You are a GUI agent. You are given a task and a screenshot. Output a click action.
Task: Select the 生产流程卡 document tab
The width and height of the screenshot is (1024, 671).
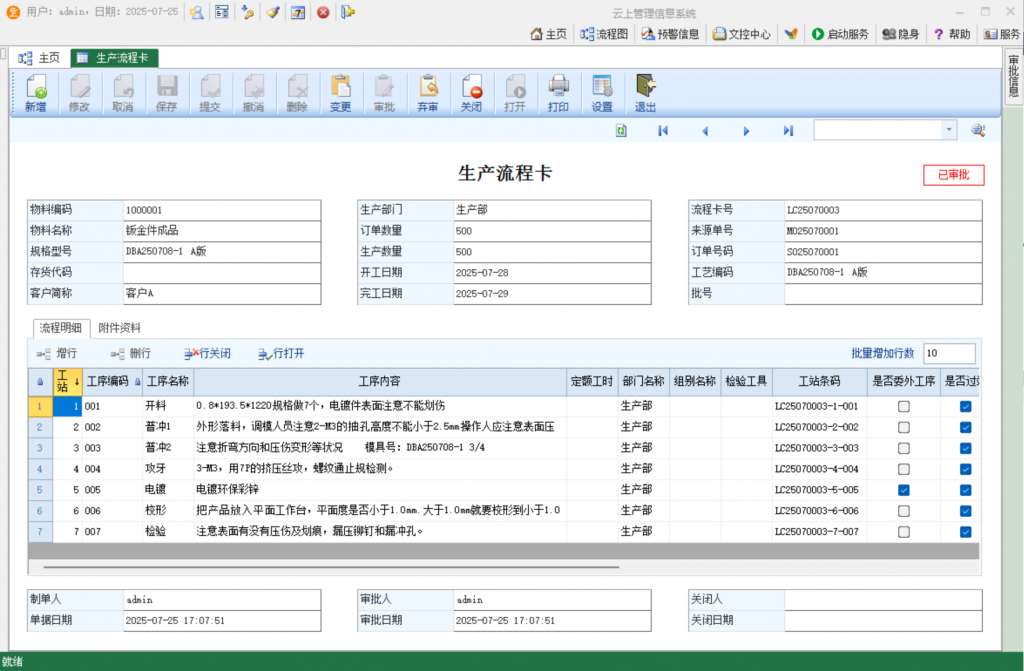[114, 58]
